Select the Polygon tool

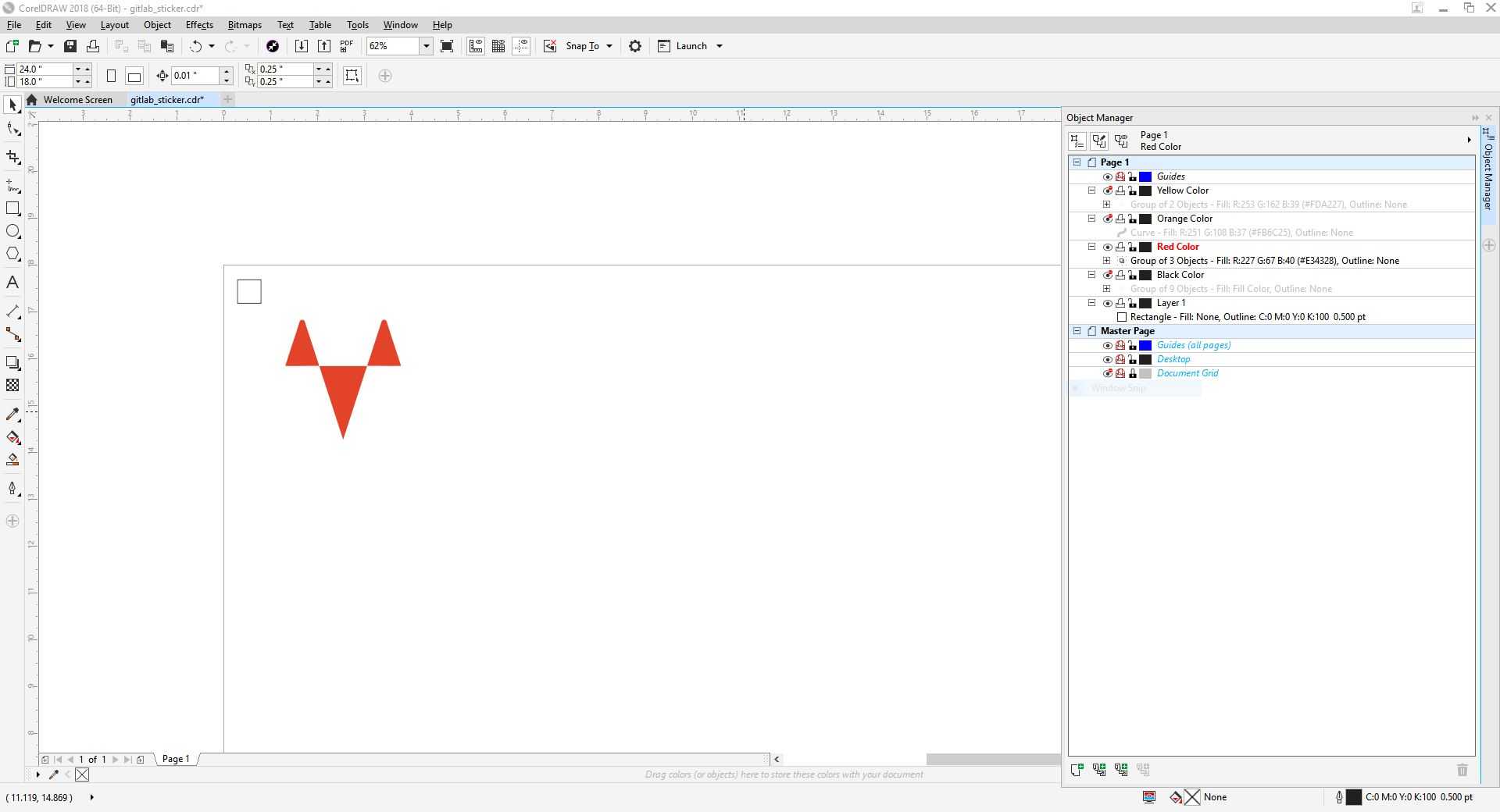[12, 254]
